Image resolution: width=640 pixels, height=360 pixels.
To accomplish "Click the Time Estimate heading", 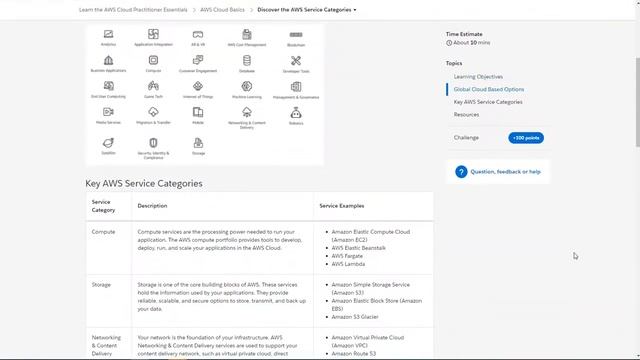I will click(x=464, y=34).
